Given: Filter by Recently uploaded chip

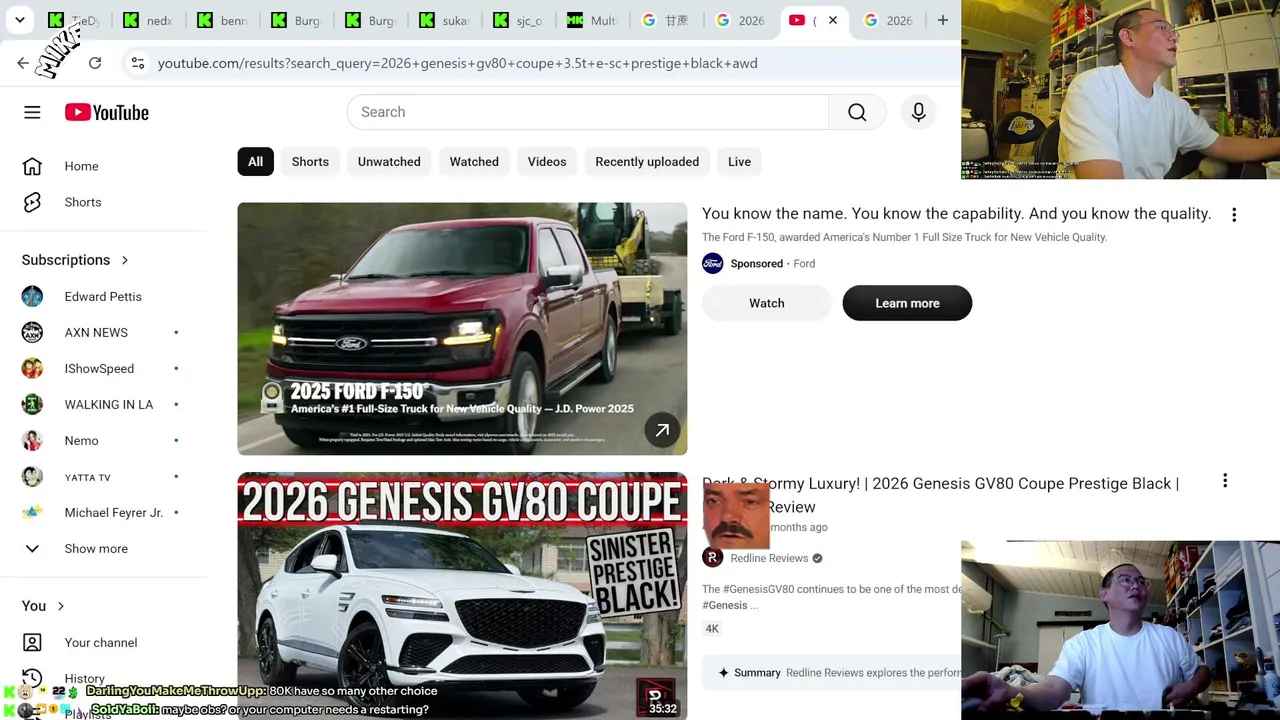Looking at the screenshot, I should coord(647,161).
